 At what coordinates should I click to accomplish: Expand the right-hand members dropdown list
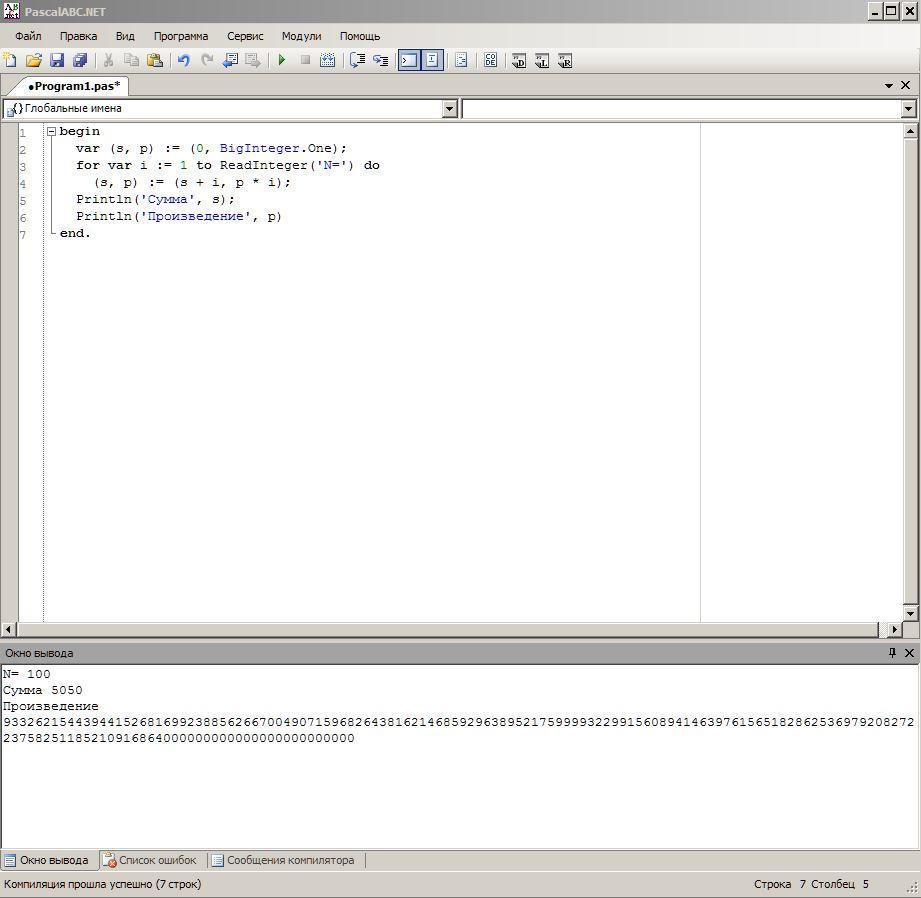tap(908, 109)
